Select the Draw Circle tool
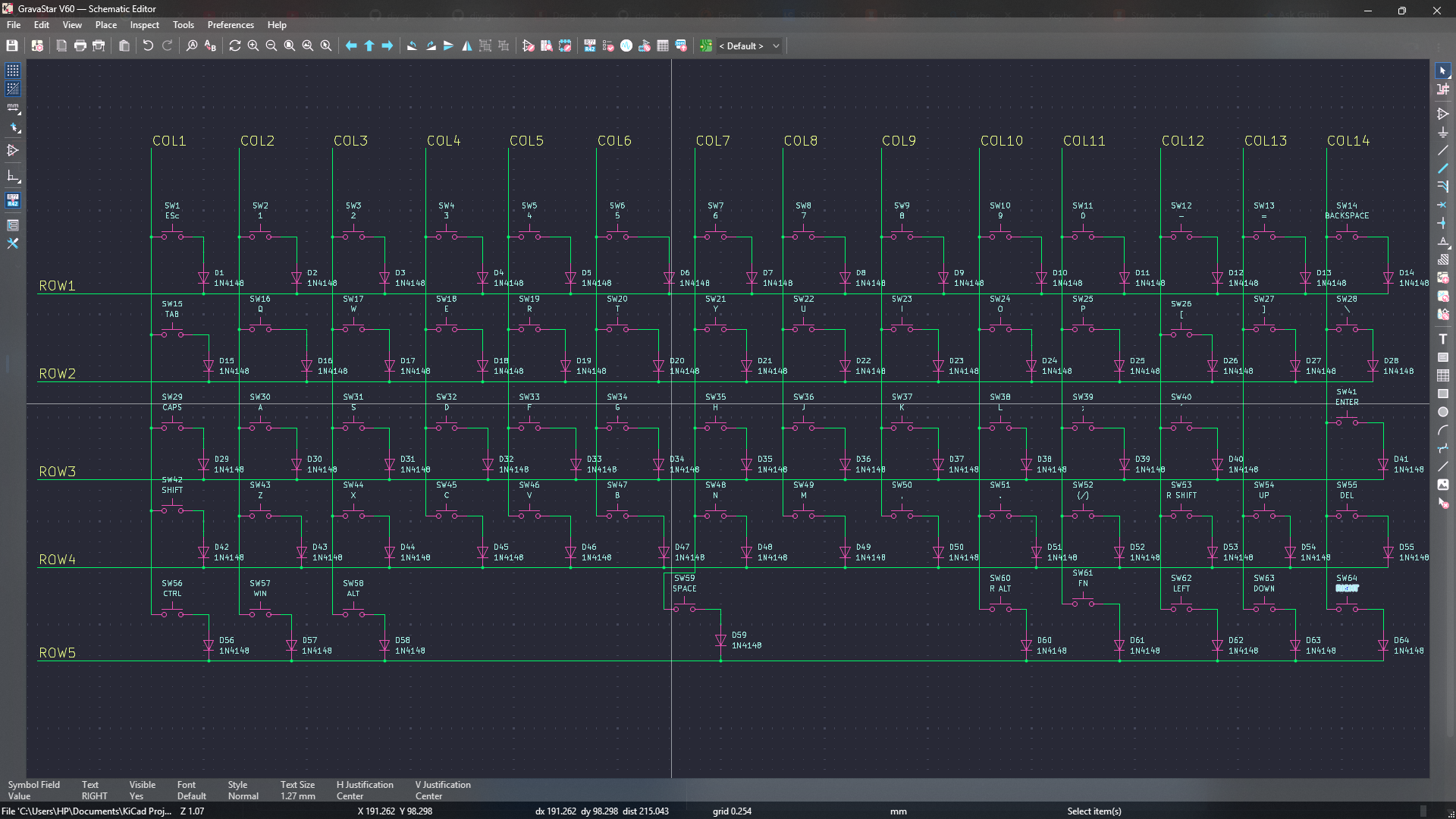1456x819 pixels. point(1442,412)
